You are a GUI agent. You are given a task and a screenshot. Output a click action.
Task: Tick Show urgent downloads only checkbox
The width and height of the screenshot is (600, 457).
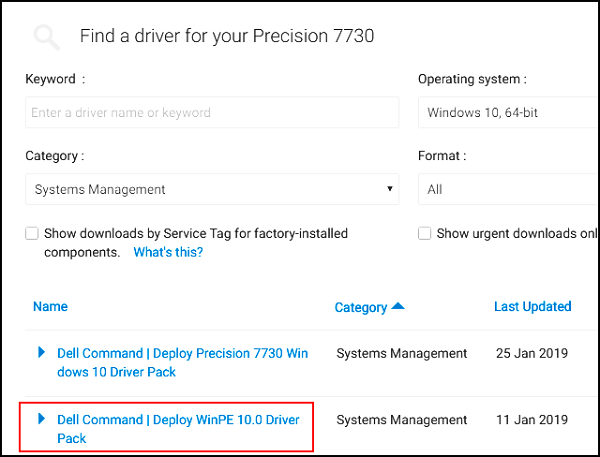click(425, 234)
